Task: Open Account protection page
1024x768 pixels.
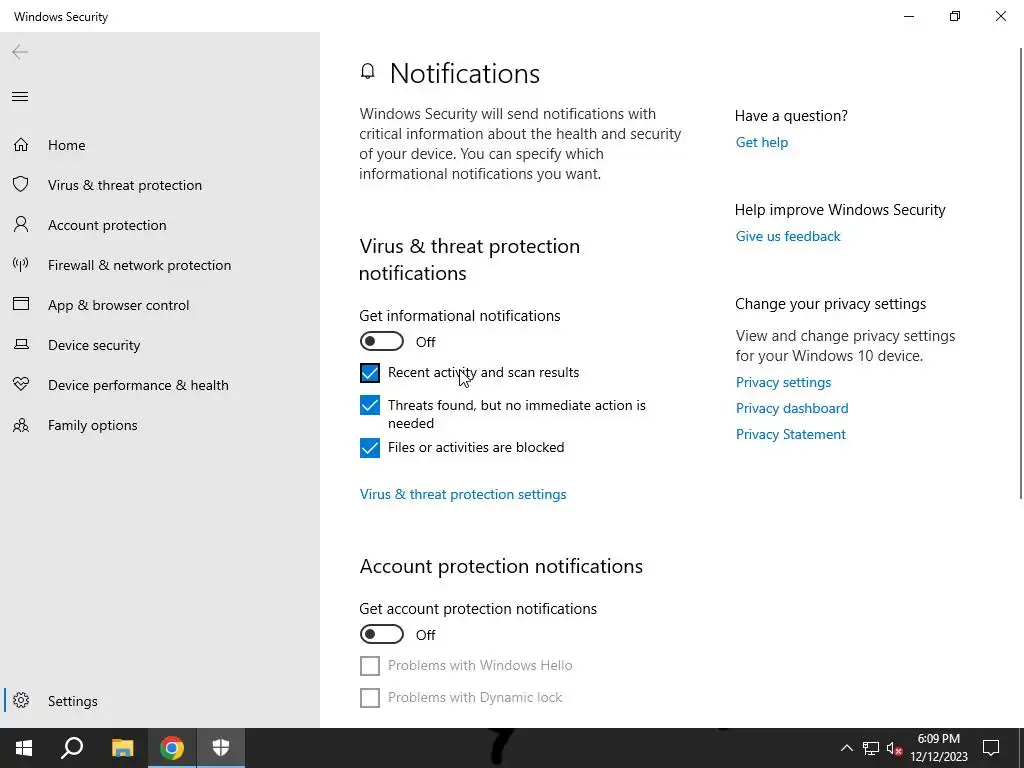Action: click(160, 225)
